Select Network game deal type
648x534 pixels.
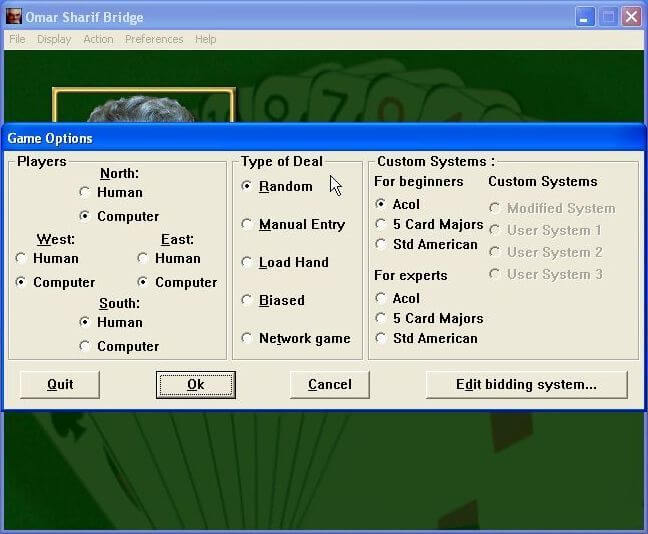295,339
